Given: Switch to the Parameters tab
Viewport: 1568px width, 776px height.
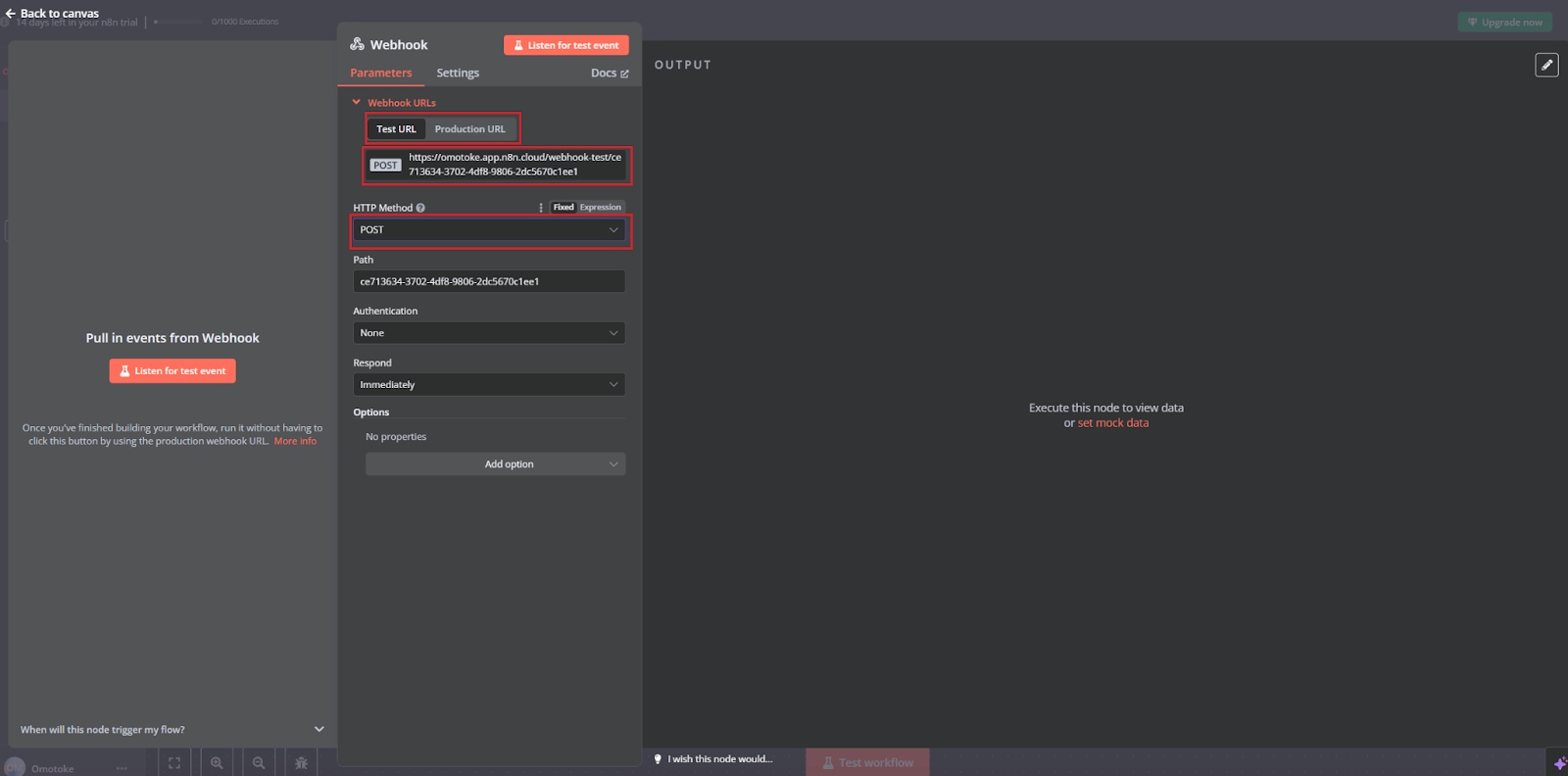Looking at the screenshot, I should point(381,73).
